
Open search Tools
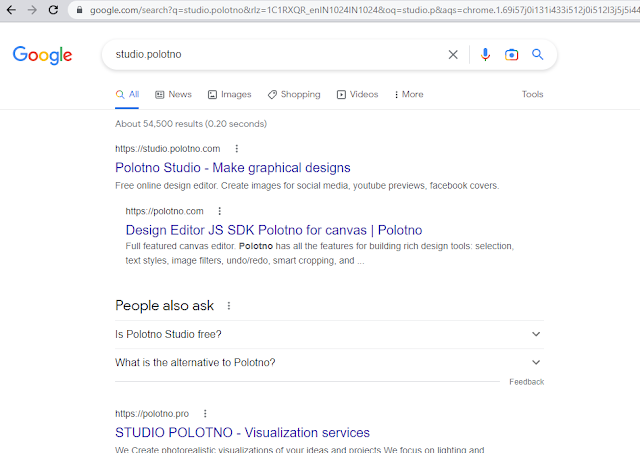(x=532, y=94)
